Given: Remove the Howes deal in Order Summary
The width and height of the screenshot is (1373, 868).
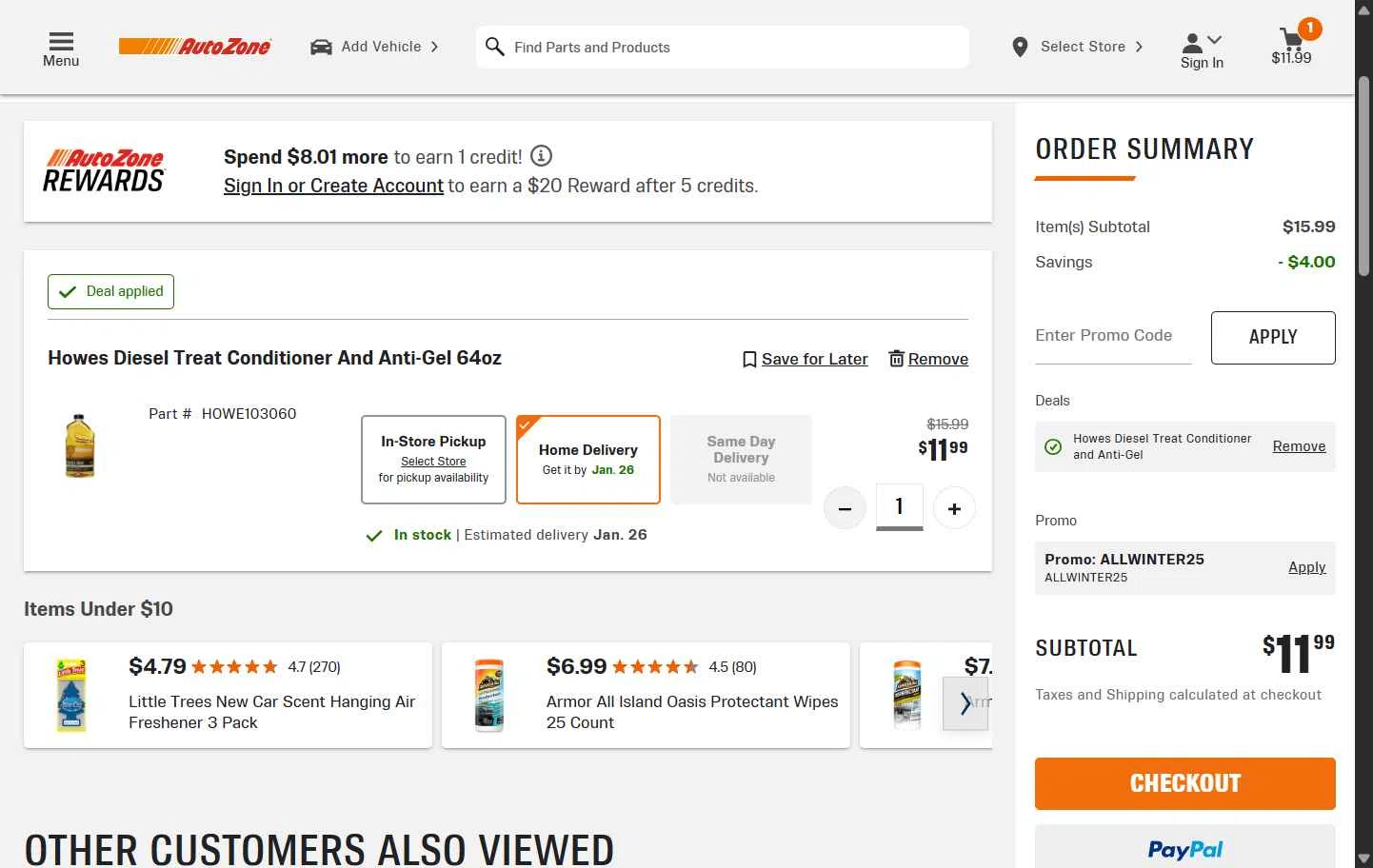Looking at the screenshot, I should coord(1299,446).
